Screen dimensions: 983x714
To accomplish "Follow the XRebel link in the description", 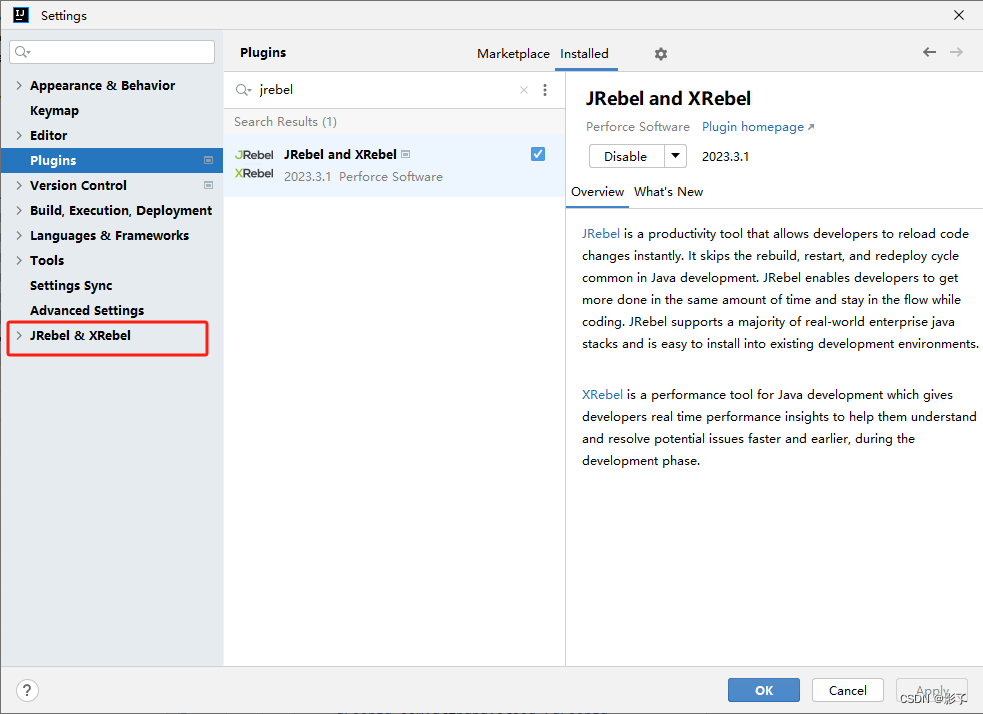I will point(602,395).
